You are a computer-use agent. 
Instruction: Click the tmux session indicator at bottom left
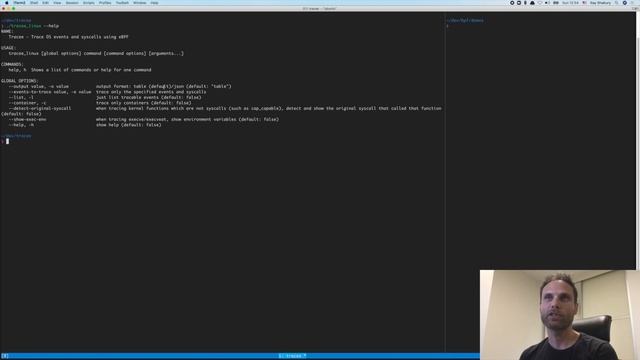(x=5, y=356)
